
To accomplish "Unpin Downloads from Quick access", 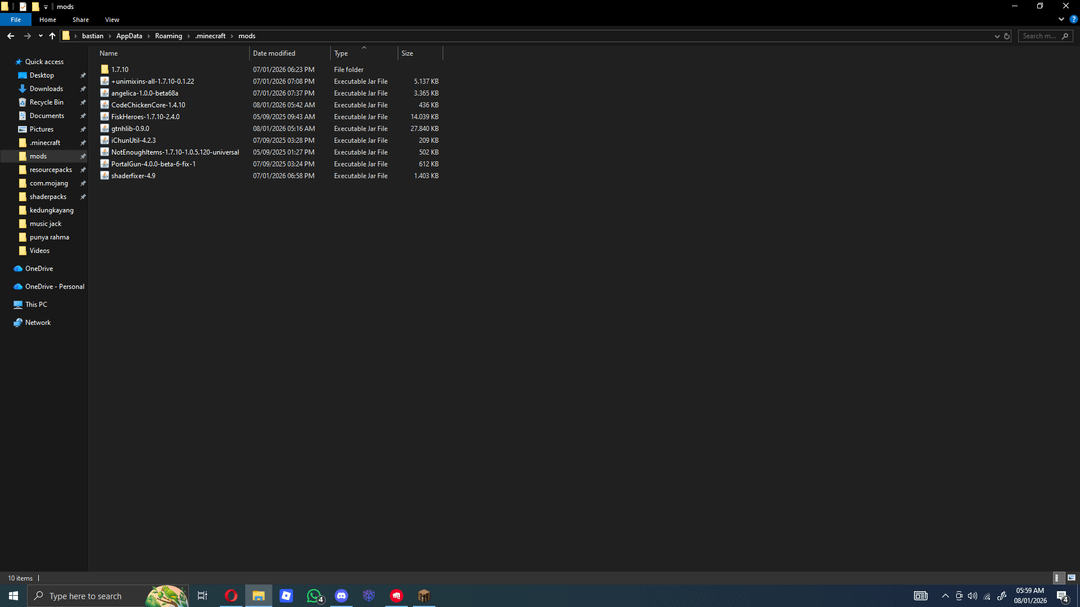I will coord(83,89).
